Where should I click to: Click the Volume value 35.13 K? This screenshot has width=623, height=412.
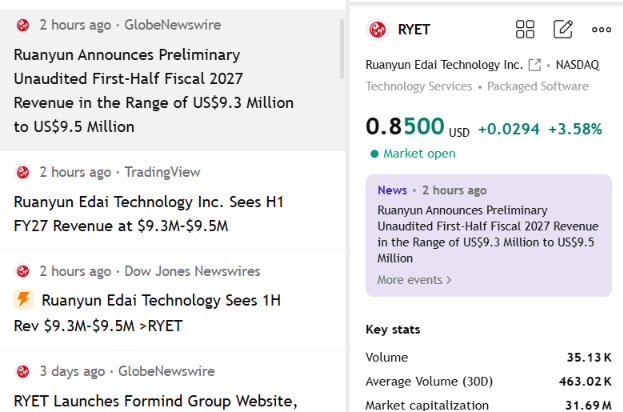point(589,358)
